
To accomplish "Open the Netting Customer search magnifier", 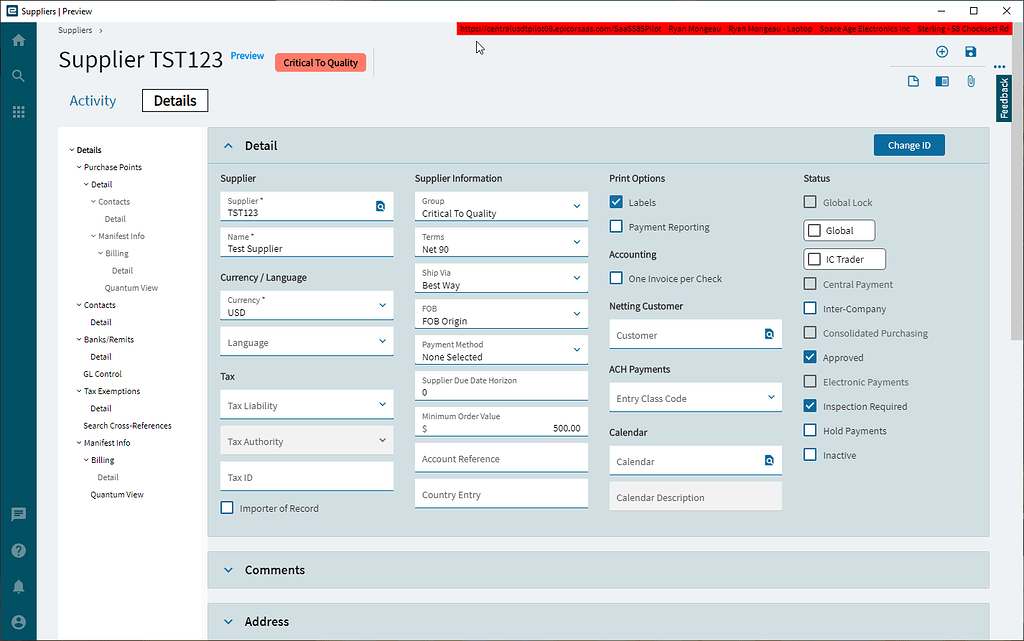I will point(768,334).
